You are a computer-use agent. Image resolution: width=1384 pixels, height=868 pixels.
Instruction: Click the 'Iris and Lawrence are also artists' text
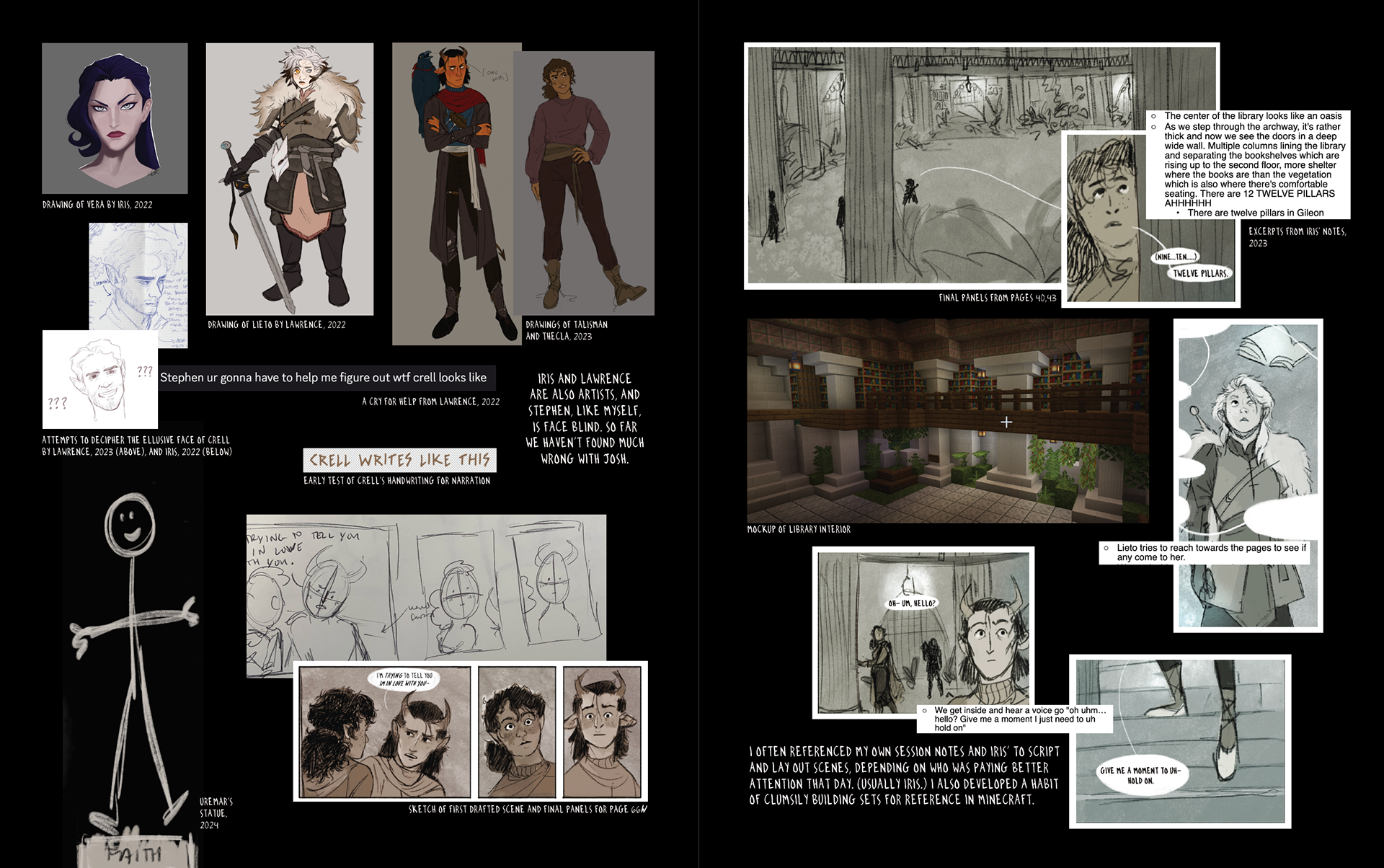click(x=585, y=418)
